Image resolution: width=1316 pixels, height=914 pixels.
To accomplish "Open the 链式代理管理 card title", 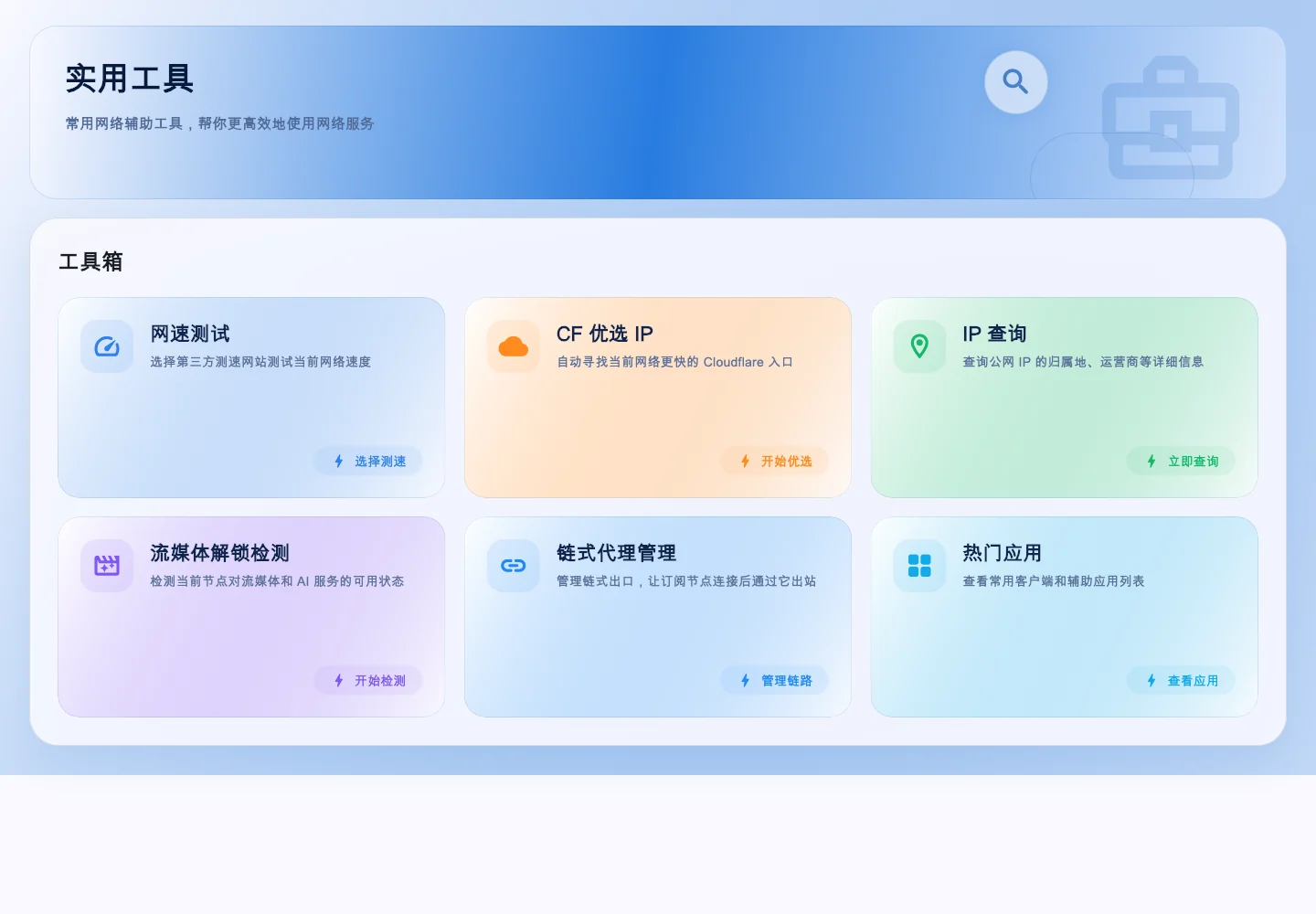I will (617, 553).
